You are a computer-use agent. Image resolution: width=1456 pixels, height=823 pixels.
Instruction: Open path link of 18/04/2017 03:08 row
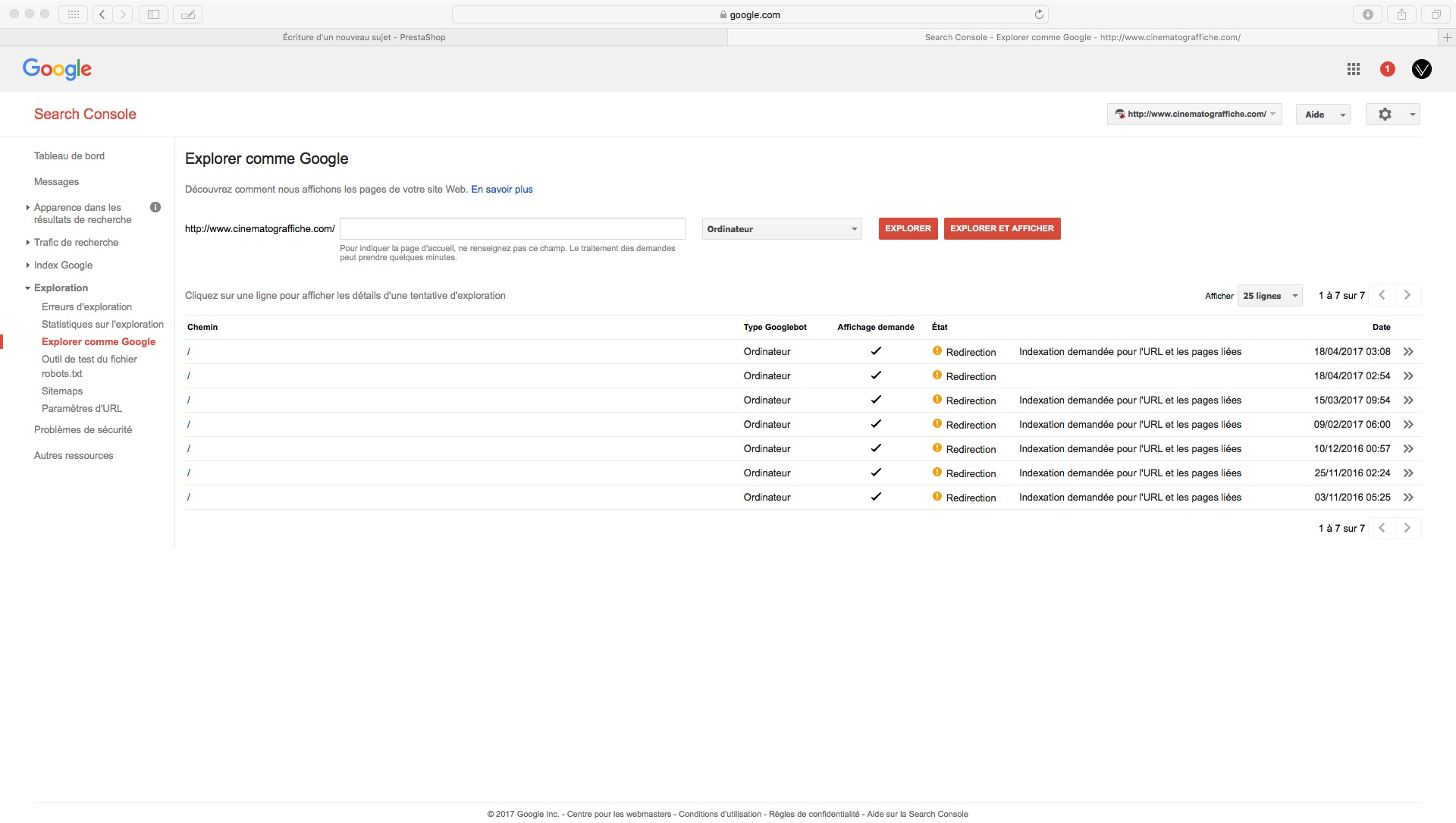(189, 352)
